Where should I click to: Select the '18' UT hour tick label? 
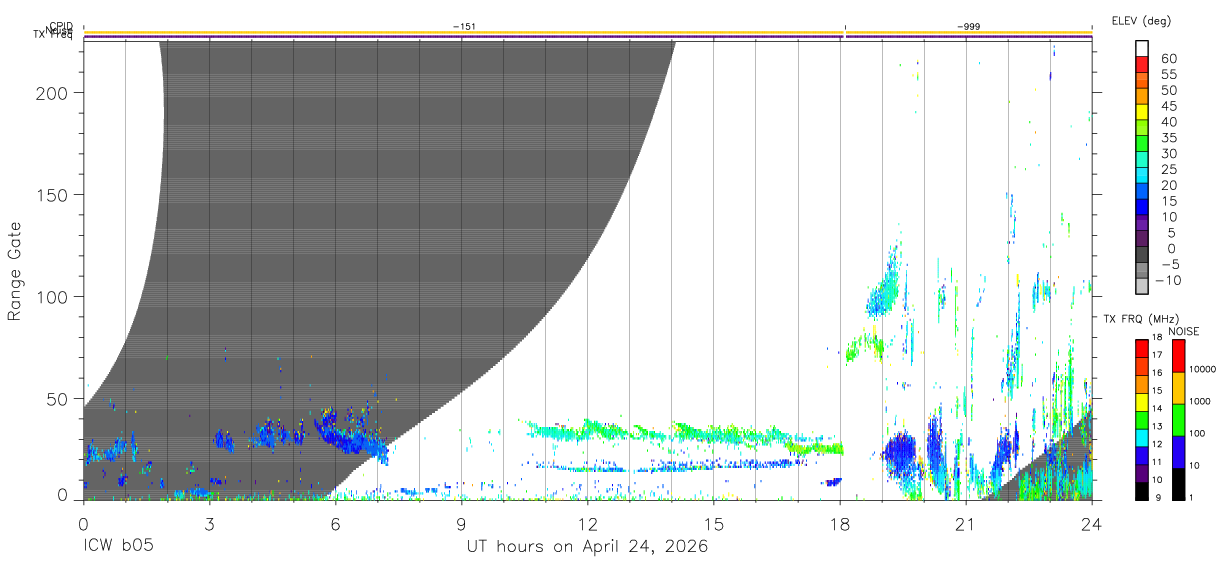click(x=840, y=523)
